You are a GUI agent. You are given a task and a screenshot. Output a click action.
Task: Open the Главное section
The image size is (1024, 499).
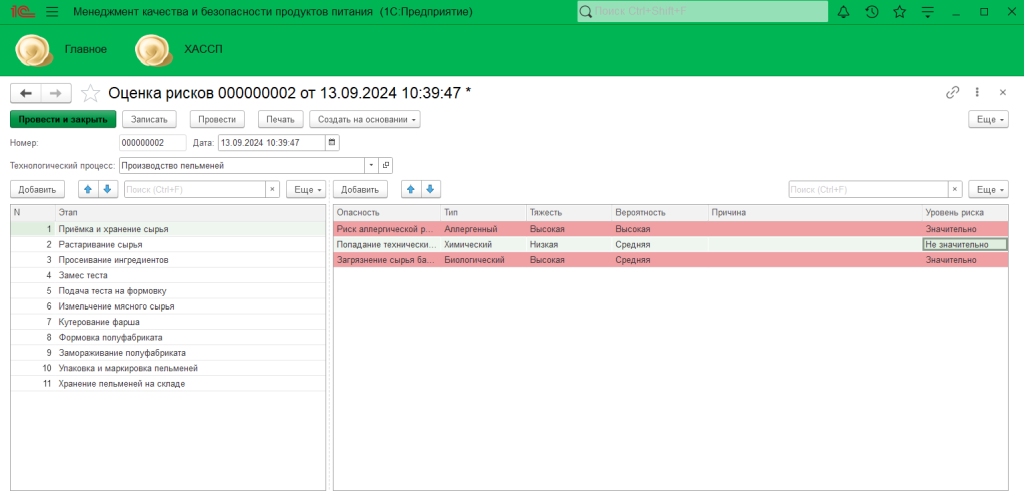pos(85,48)
